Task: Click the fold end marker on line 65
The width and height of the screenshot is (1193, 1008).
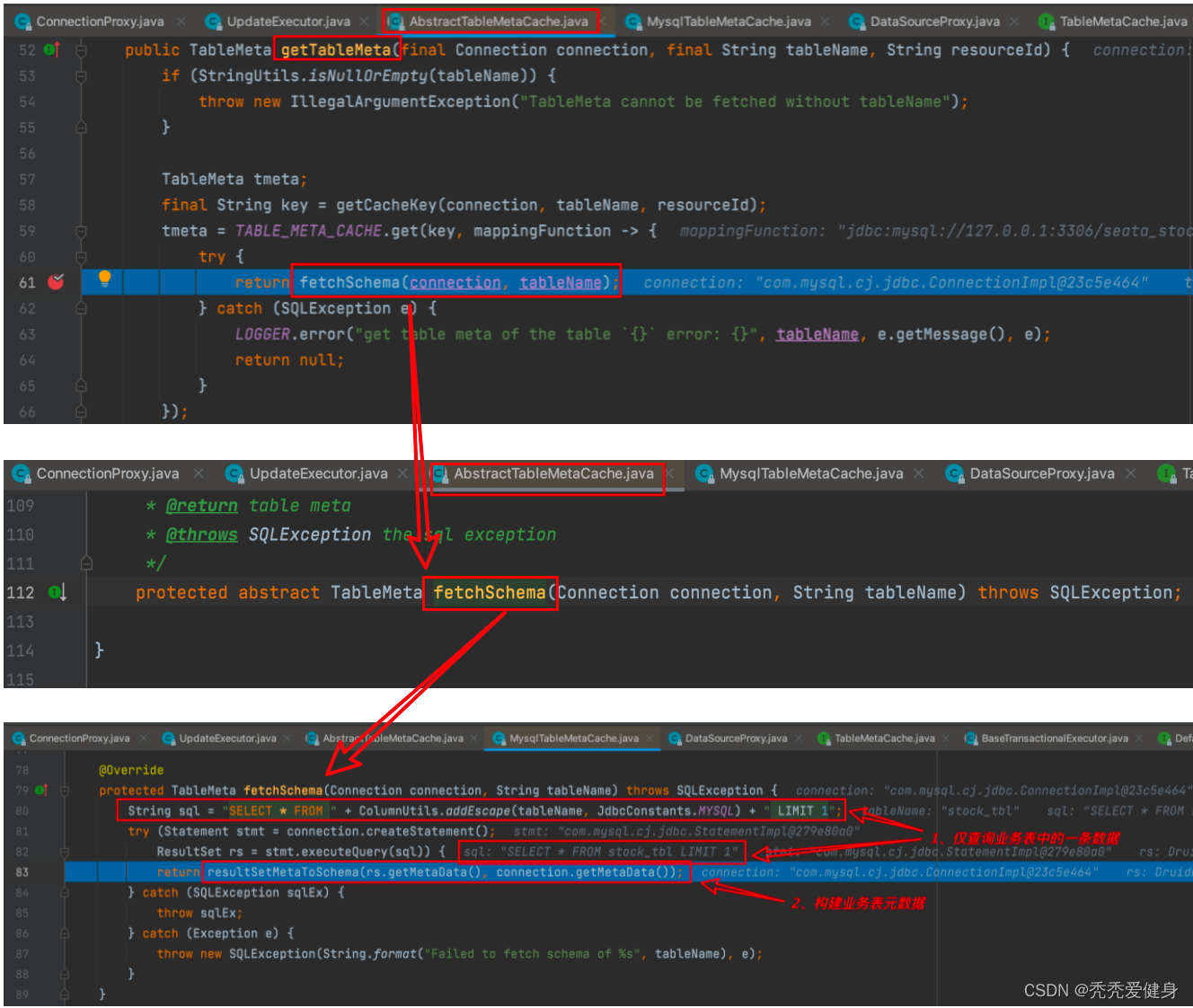Action: pyautogui.click(x=81, y=385)
